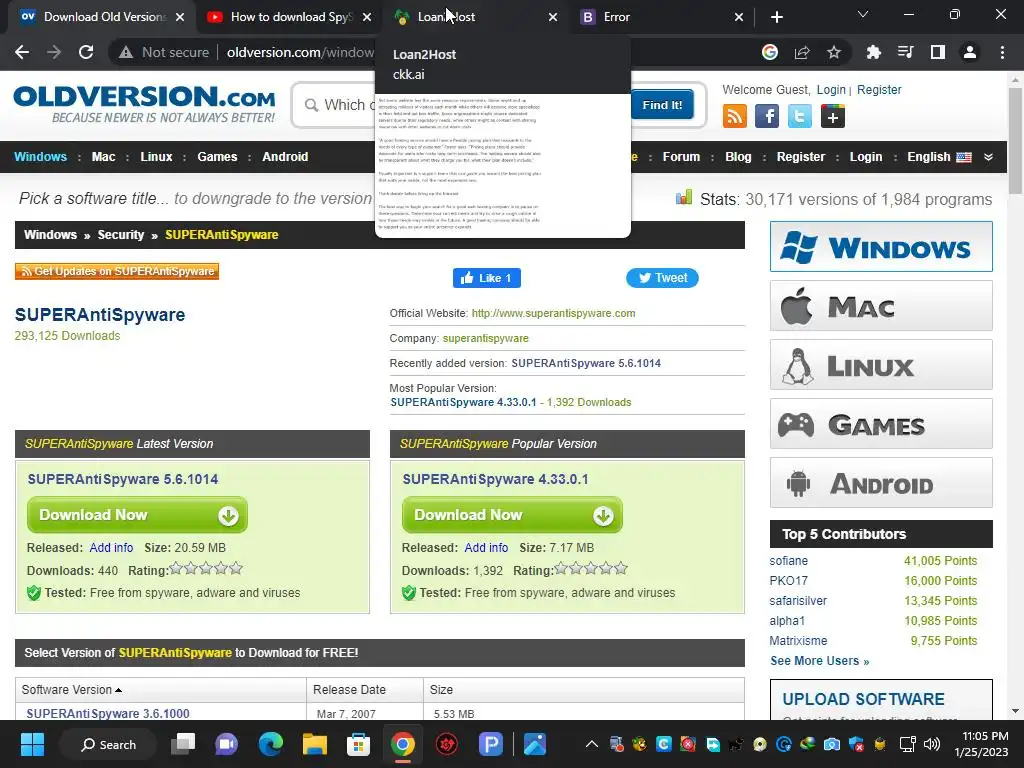
Task: Open the Forum nav link
Action: tap(681, 157)
